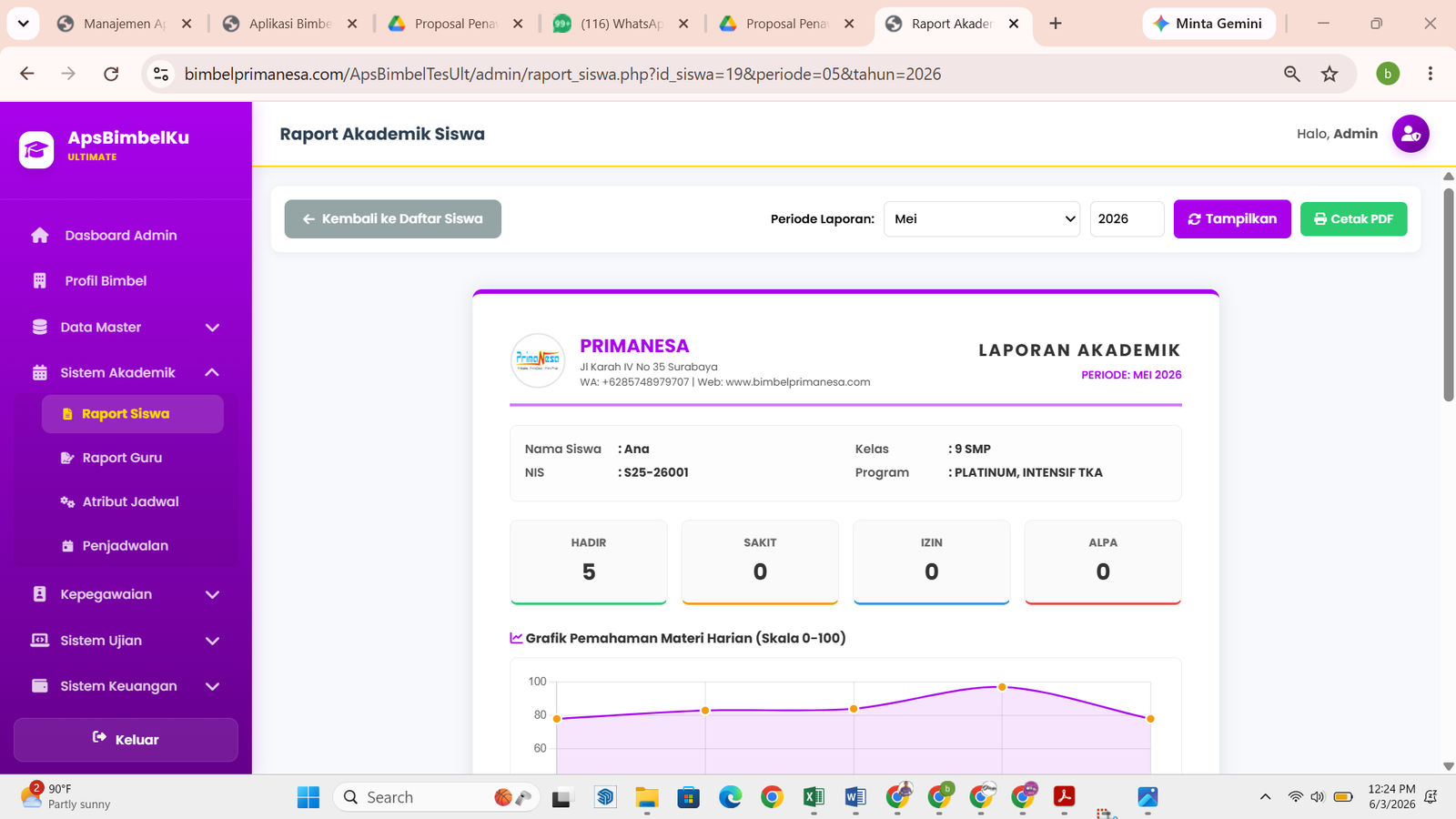
Task: Click the browser reload icon
Action: (x=111, y=74)
